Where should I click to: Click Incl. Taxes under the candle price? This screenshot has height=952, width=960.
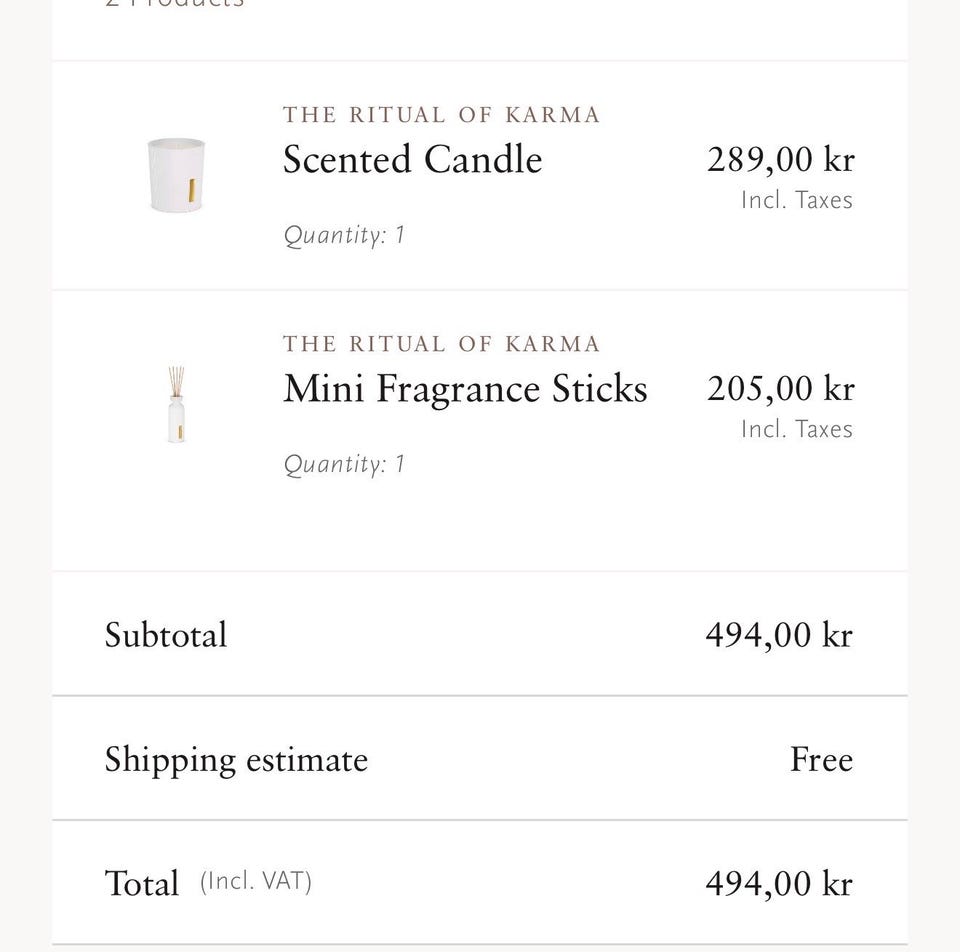(x=797, y=200)
